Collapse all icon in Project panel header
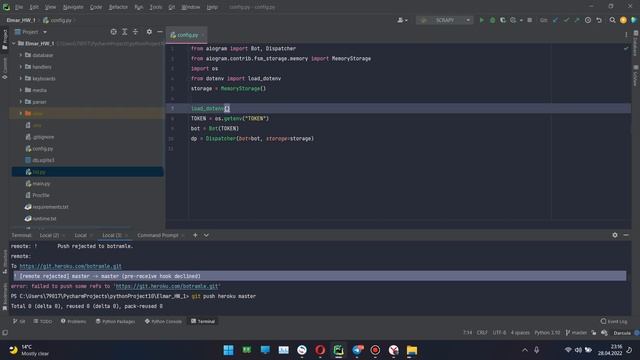The height and width of the screenshot is (360, 640). 136,32
